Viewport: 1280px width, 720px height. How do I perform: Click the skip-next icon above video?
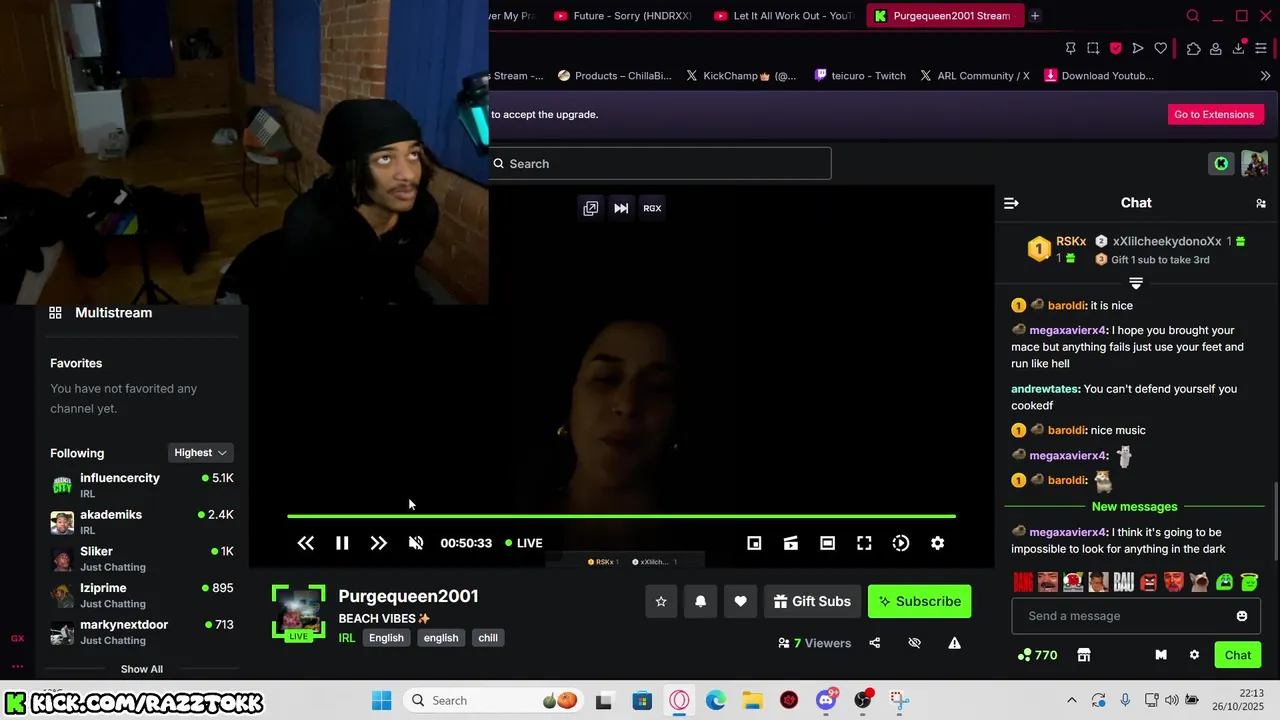621,208
